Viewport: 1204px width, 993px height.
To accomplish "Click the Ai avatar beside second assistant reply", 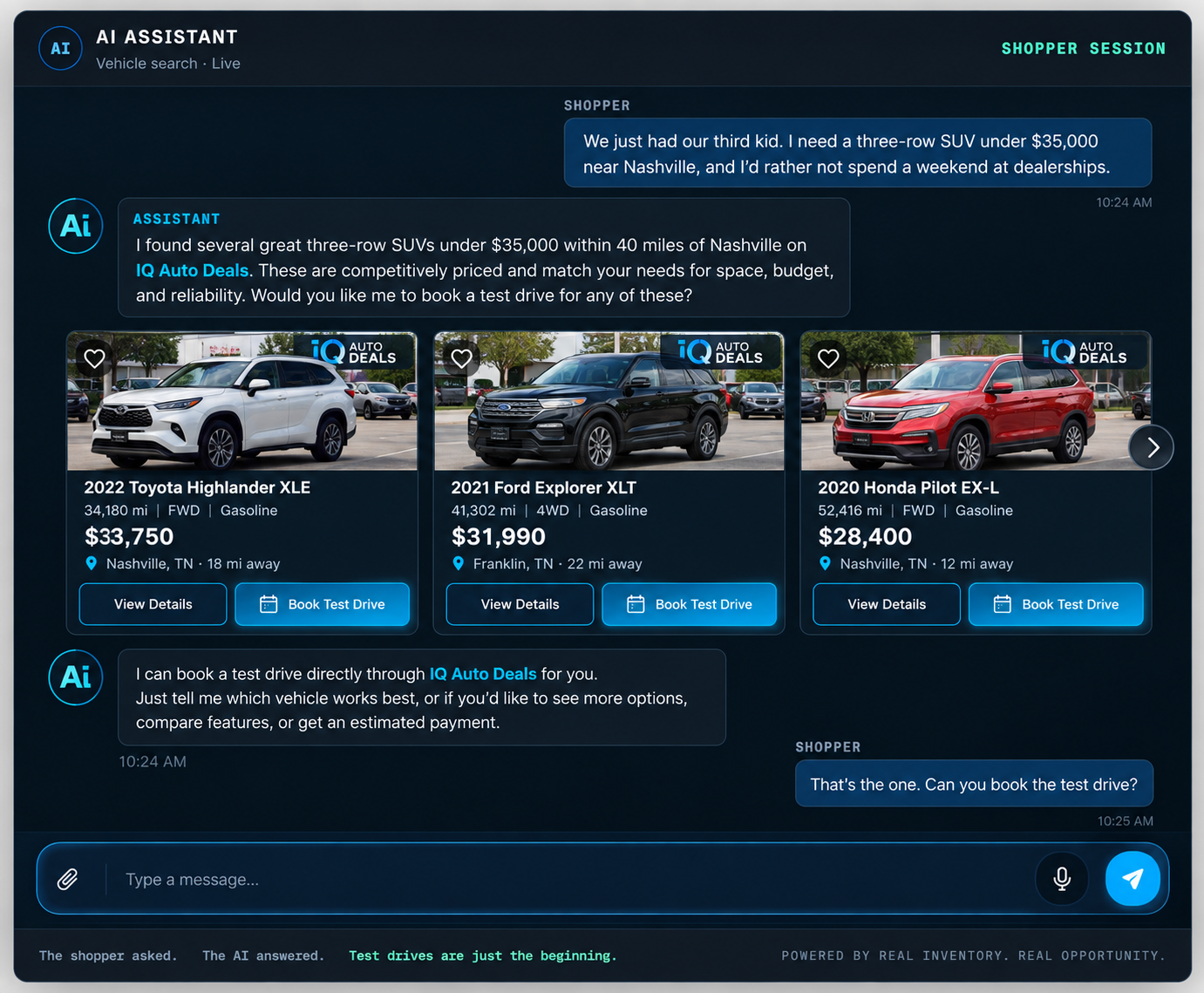I will 76,677.
